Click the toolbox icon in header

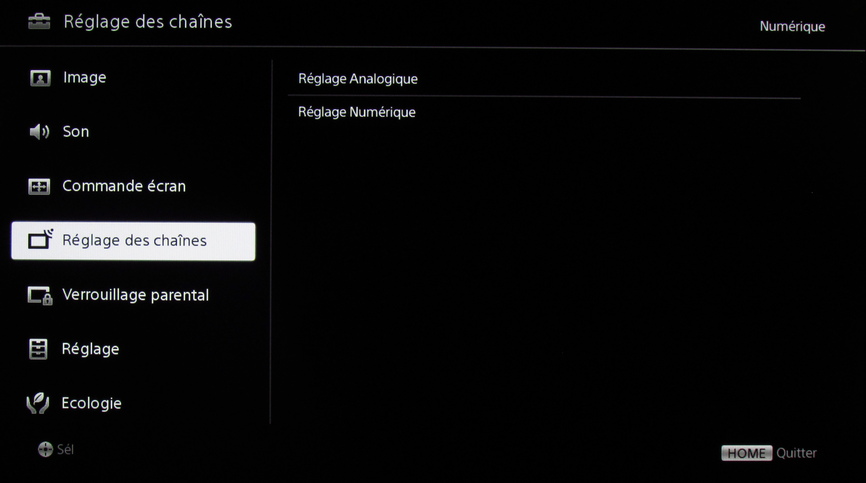(x=39, y=22)
